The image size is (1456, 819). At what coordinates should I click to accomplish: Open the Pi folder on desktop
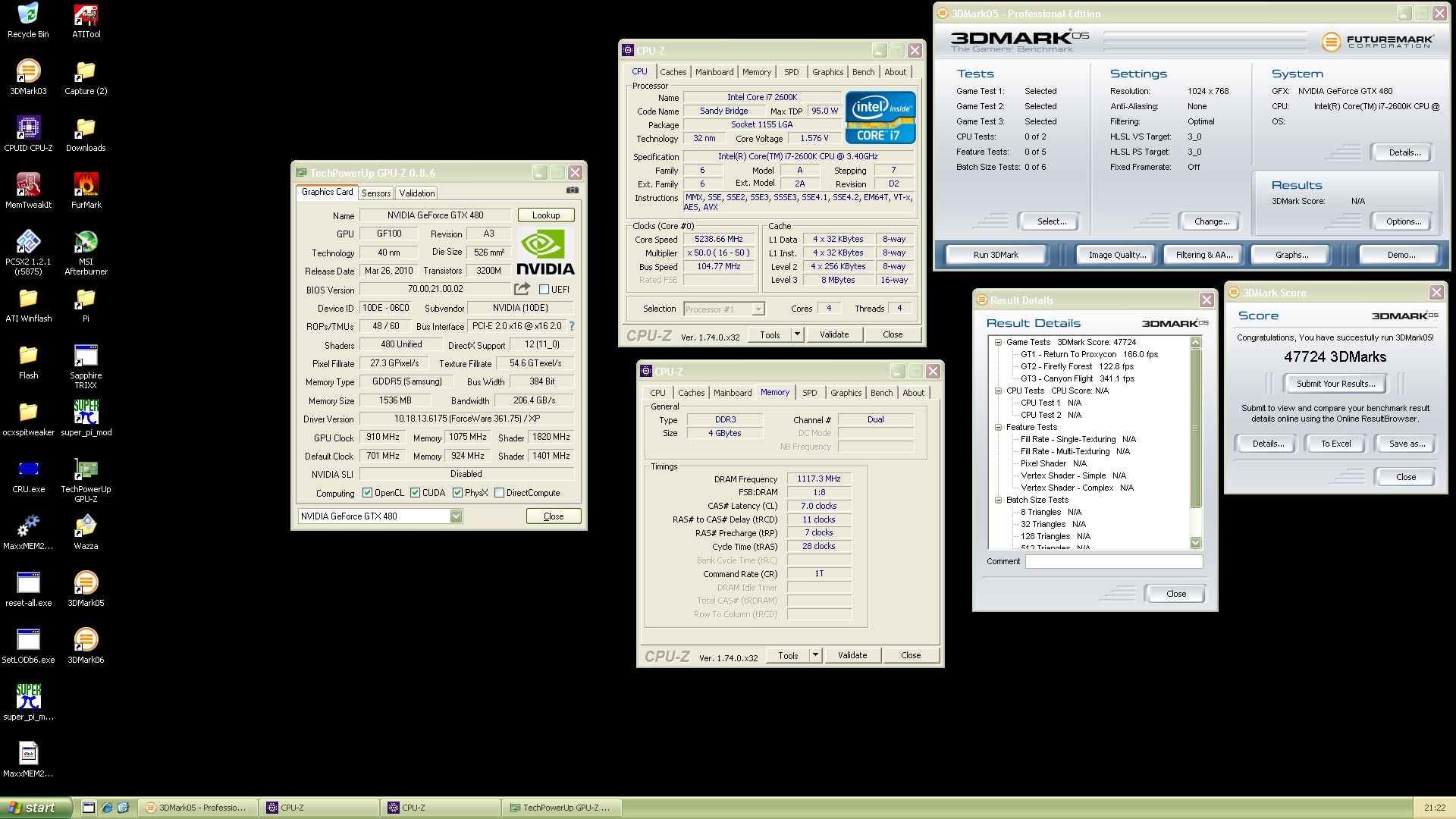click(86, 305)
